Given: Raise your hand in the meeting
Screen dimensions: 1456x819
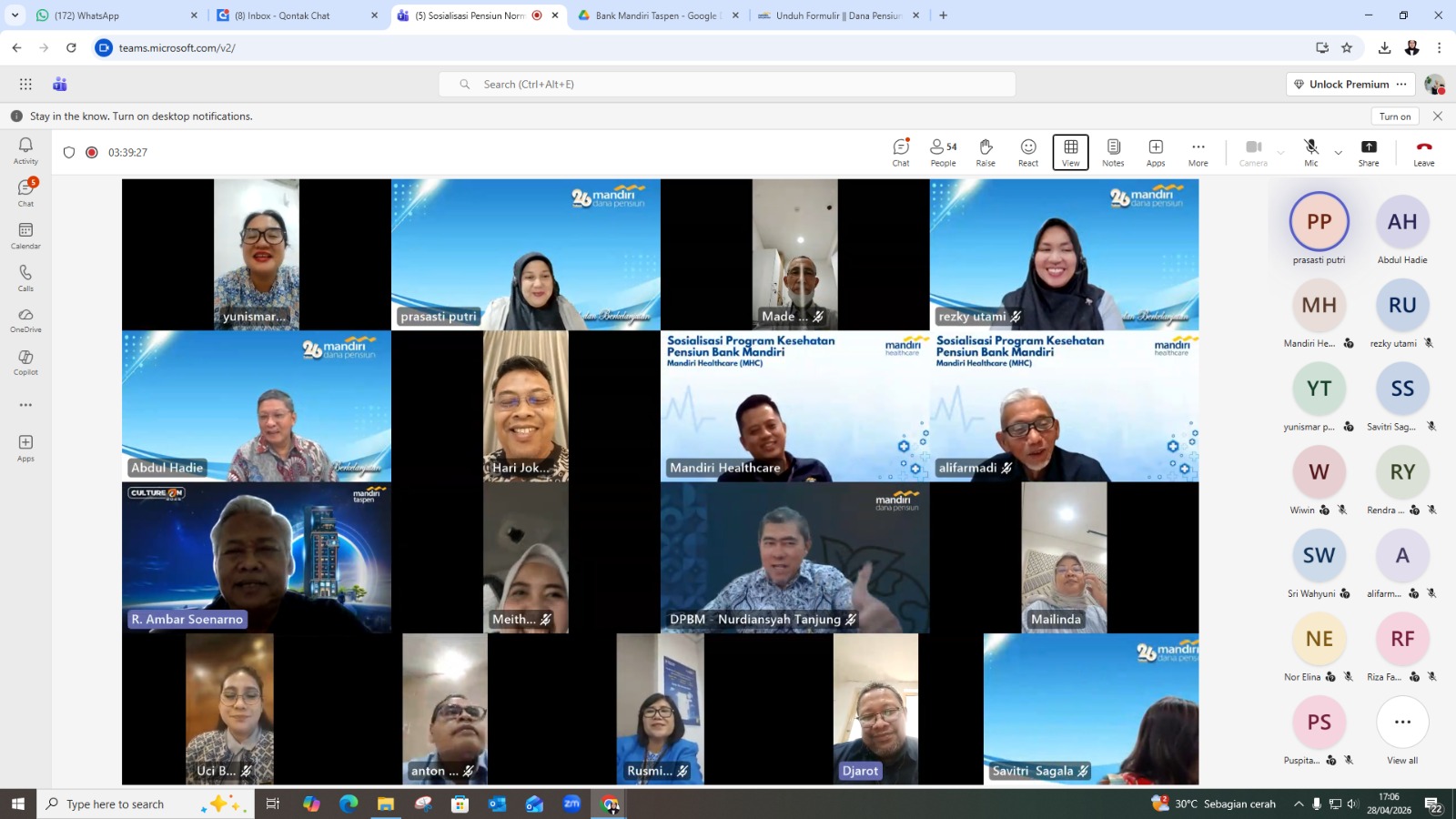Looking at the screenshot, I should (x=986, y=152).
